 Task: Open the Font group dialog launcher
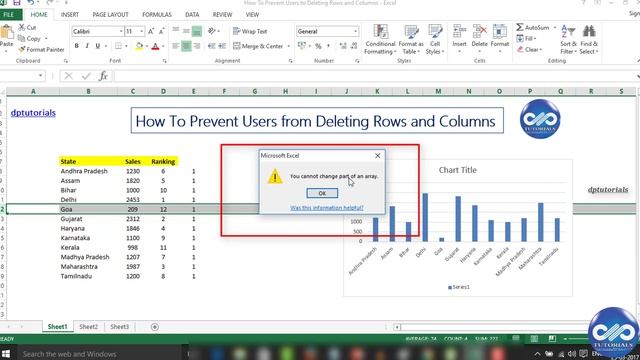point(164,61)
